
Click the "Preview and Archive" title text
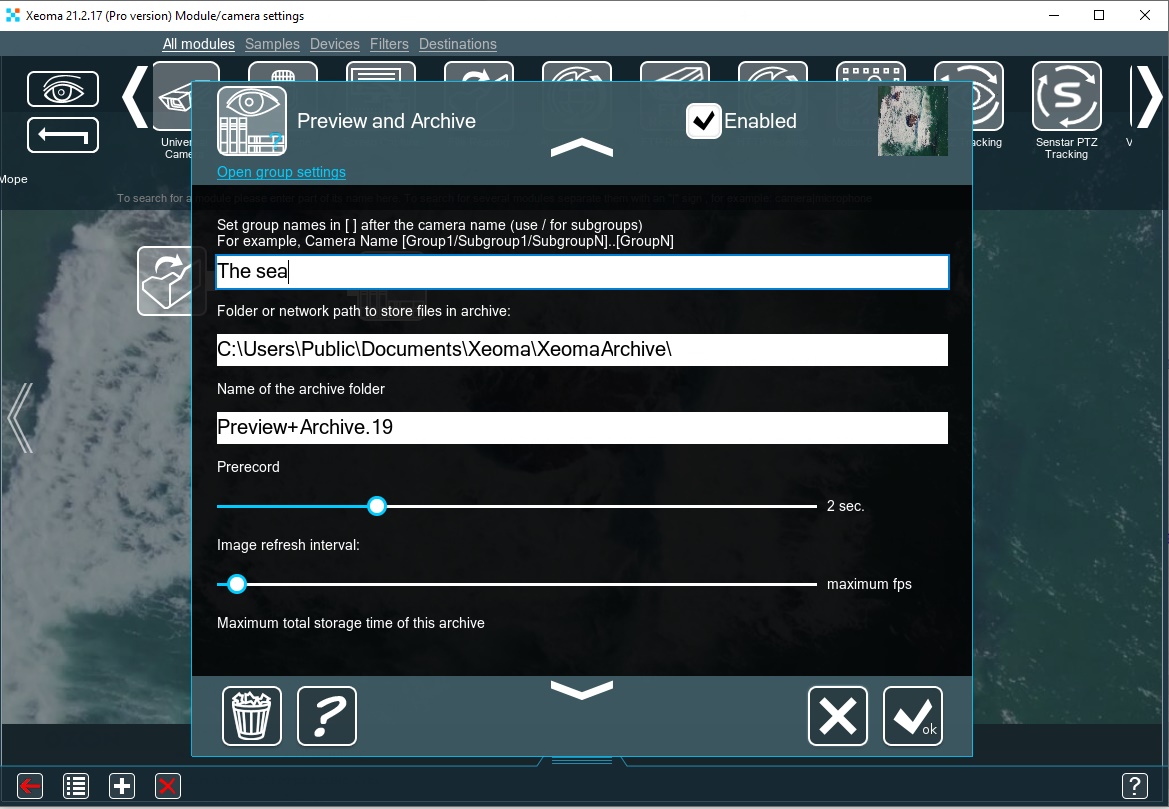pos(386,121)
